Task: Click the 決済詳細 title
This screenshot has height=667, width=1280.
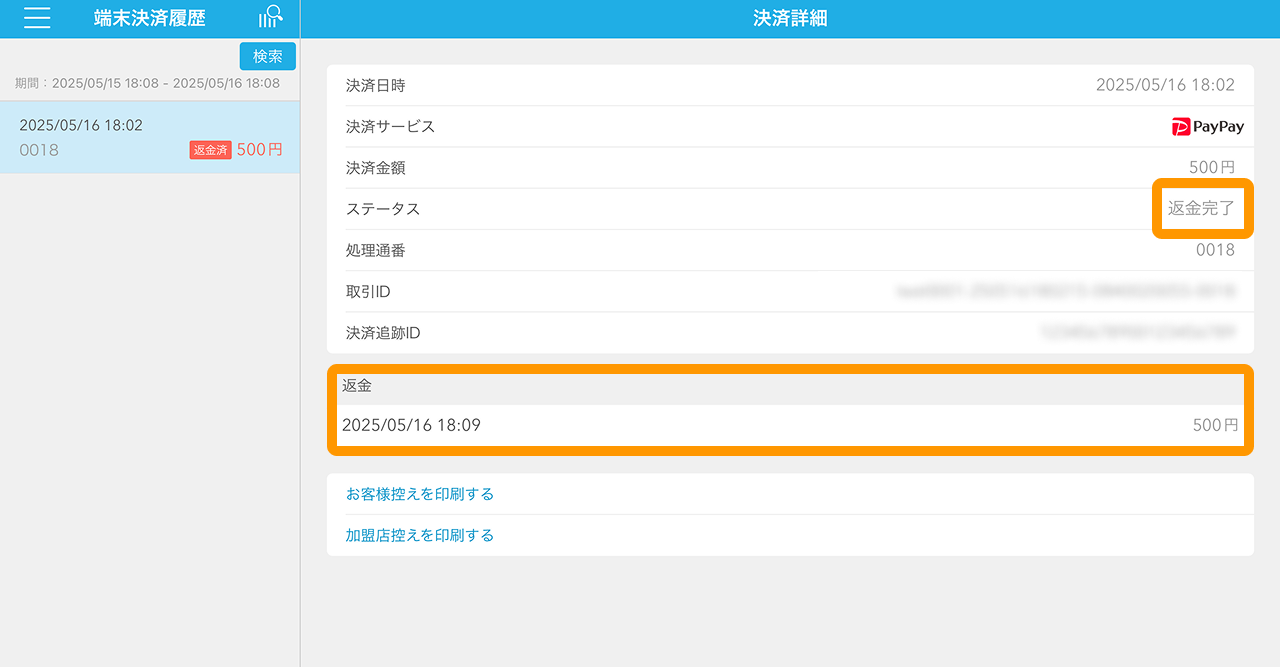Action: (790, 18)
